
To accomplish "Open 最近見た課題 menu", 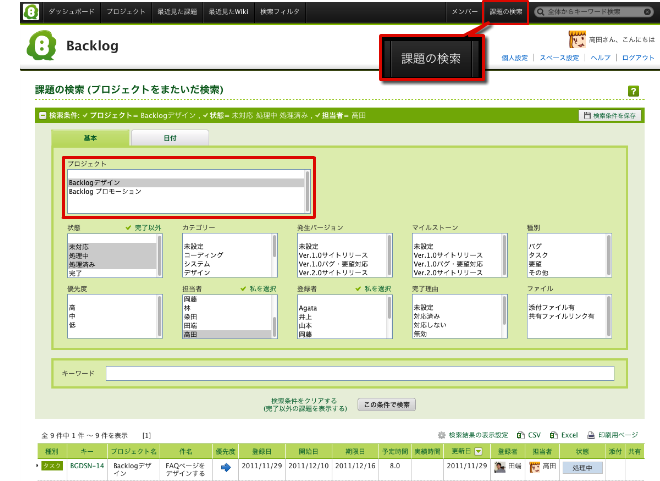I will 177,12.
